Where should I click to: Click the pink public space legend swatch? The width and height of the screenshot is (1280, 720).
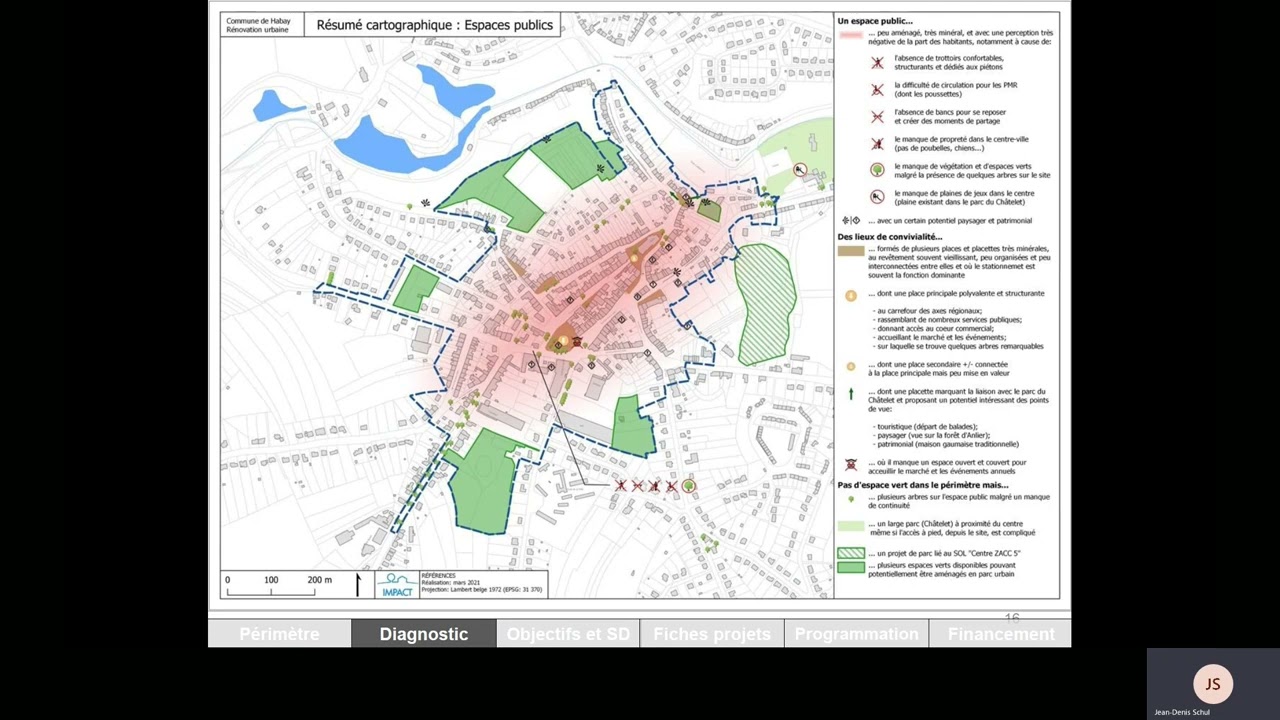click(x=851, y=34)
